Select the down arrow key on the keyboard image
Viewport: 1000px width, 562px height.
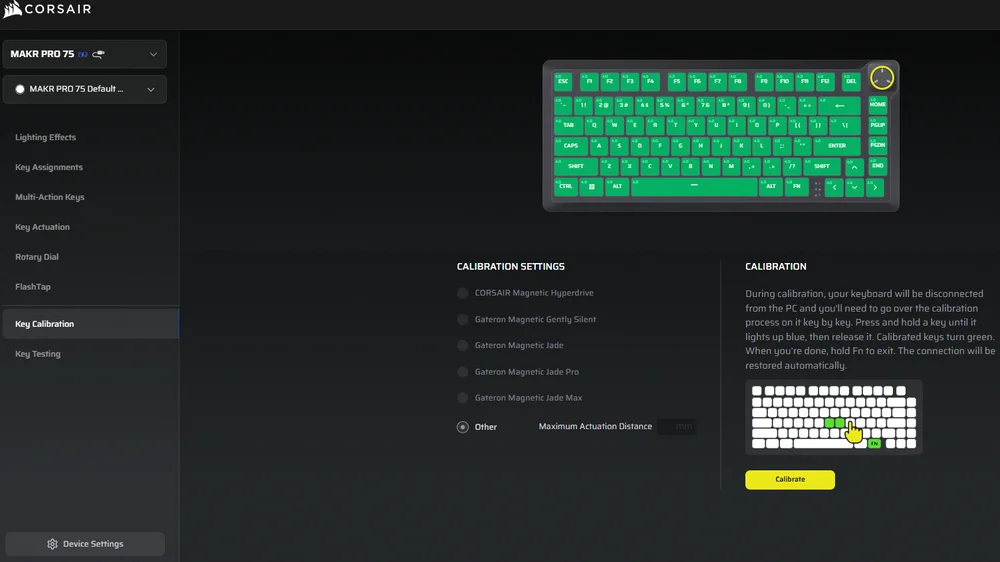854,188
